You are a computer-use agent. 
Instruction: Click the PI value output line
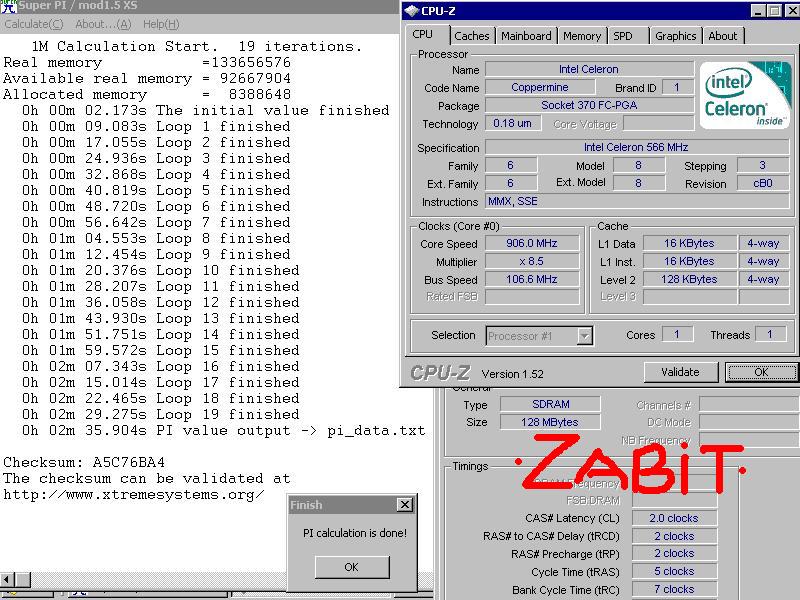coord(223,430)
